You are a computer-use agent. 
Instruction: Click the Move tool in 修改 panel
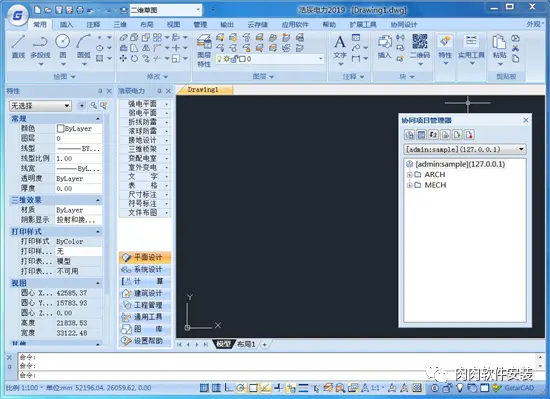(123, 59)
